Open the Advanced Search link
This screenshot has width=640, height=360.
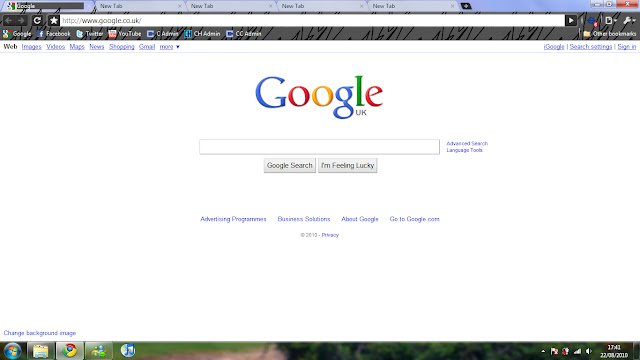coord(467,144)
